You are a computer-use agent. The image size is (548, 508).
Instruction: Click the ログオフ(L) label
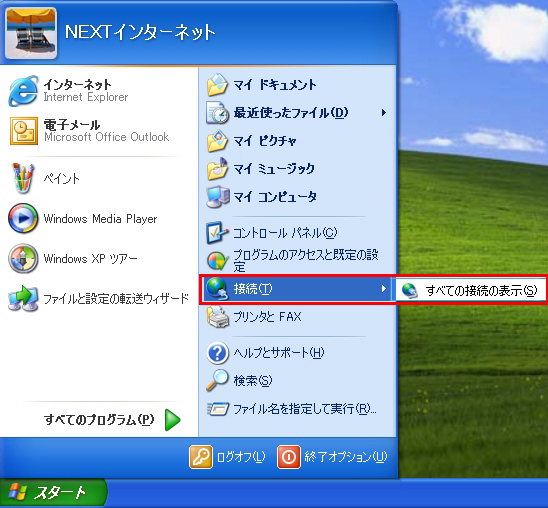coord(241,457)
